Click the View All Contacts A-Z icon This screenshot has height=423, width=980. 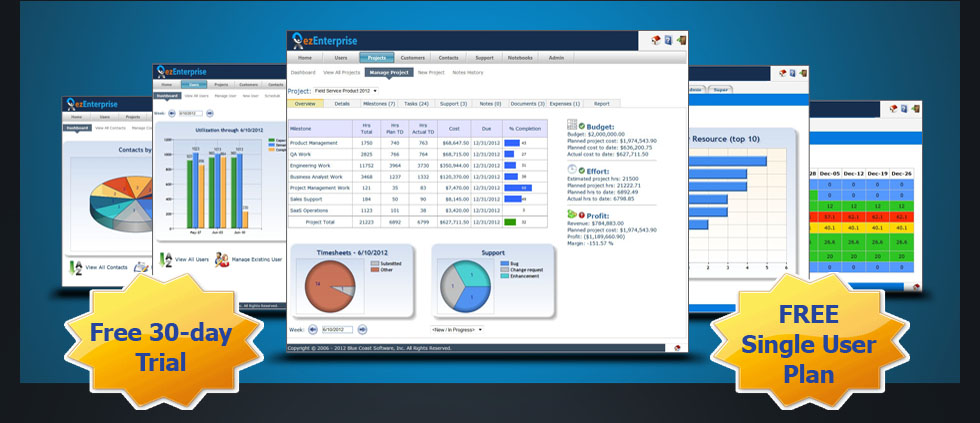(x=75, y=267)
